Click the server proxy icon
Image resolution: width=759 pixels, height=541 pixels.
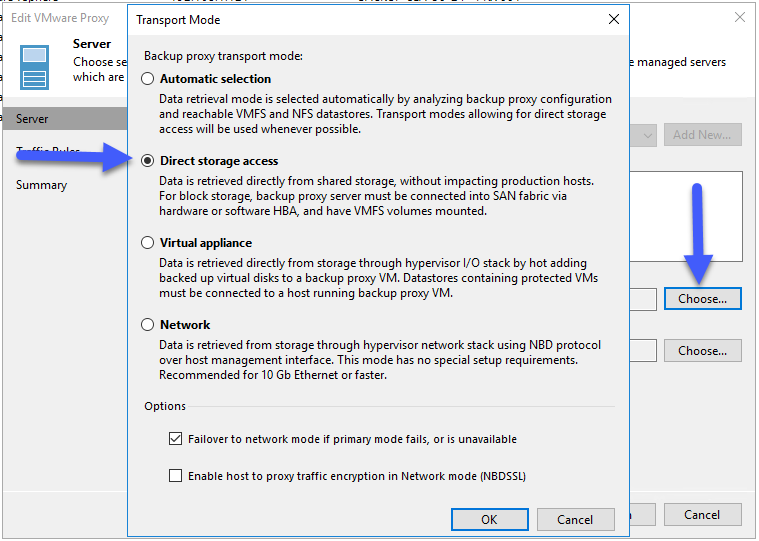pyautogui.click(x=34, y=67)
